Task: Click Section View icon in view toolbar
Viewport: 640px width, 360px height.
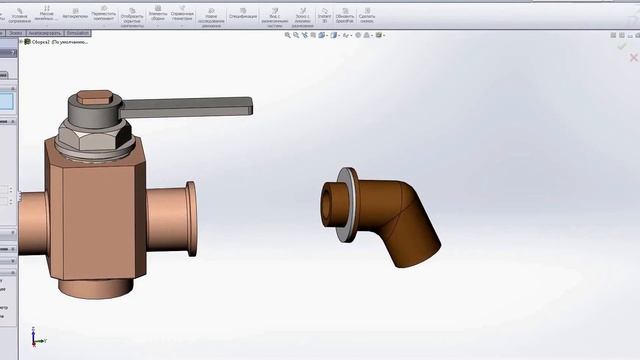Action: point(313,36)
